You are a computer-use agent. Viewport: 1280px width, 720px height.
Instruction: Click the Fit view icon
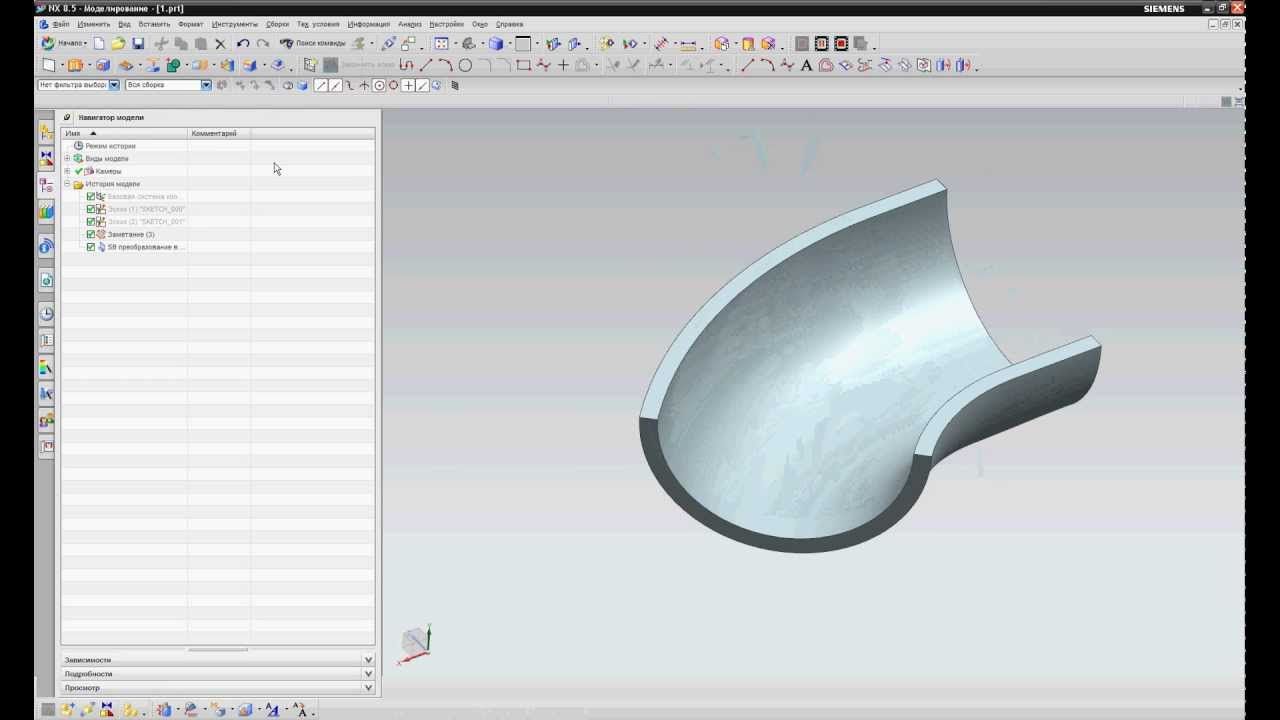tap(441, 44)
